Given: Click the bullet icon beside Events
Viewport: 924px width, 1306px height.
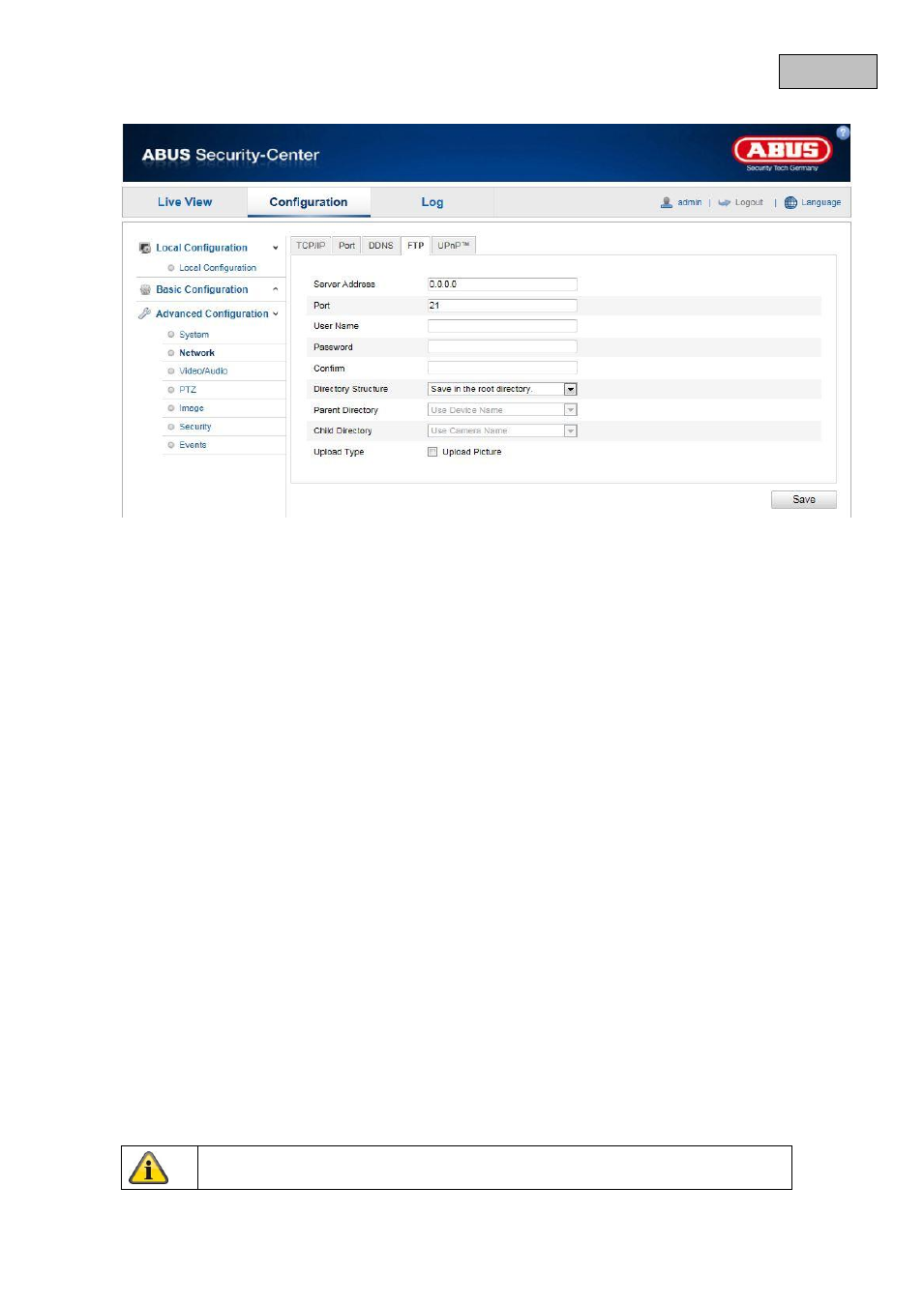Looking at the screenshot, I should tap(171, 445).
